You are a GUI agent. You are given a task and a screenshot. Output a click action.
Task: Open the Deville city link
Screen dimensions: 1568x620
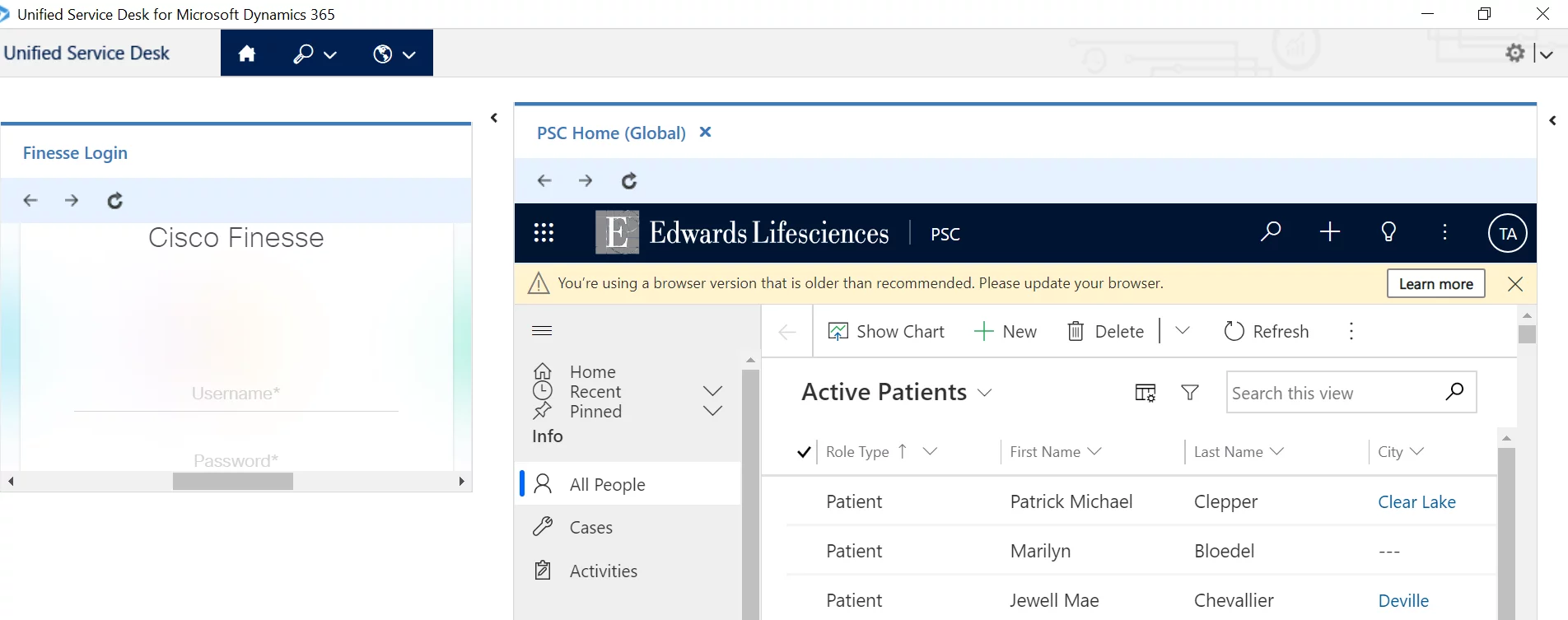pos(1403,601)
